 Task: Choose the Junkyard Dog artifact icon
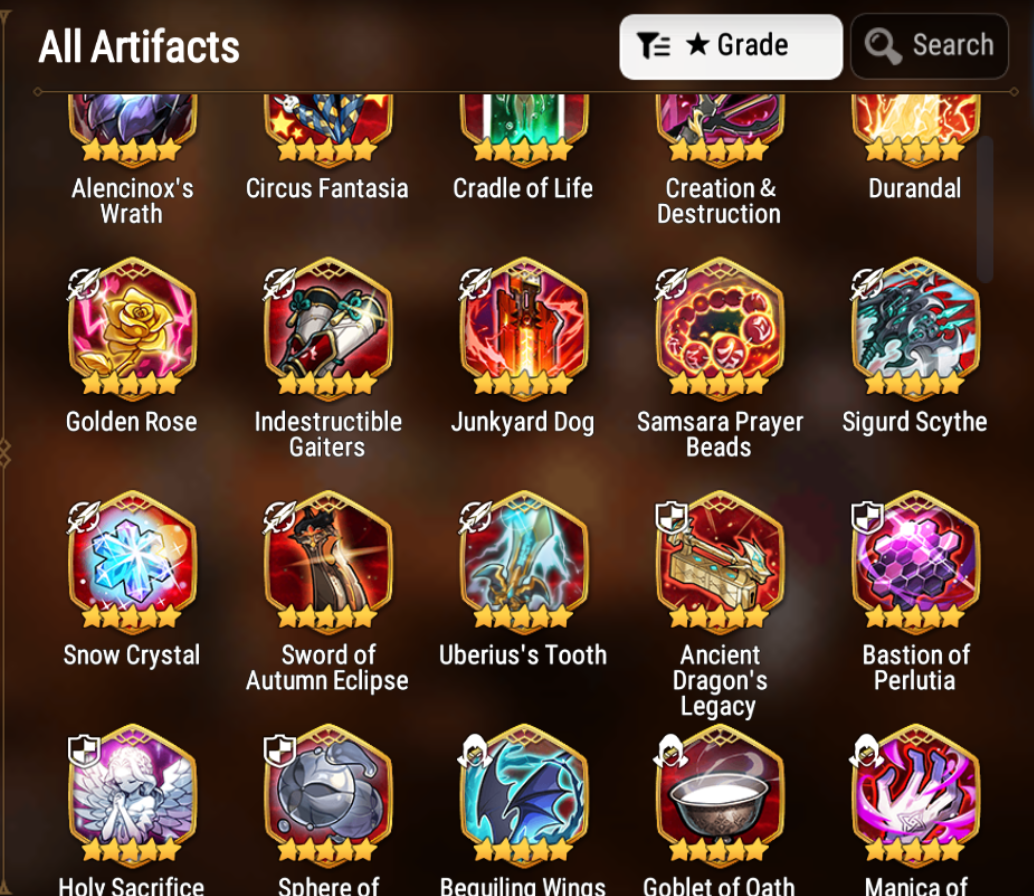523,328
